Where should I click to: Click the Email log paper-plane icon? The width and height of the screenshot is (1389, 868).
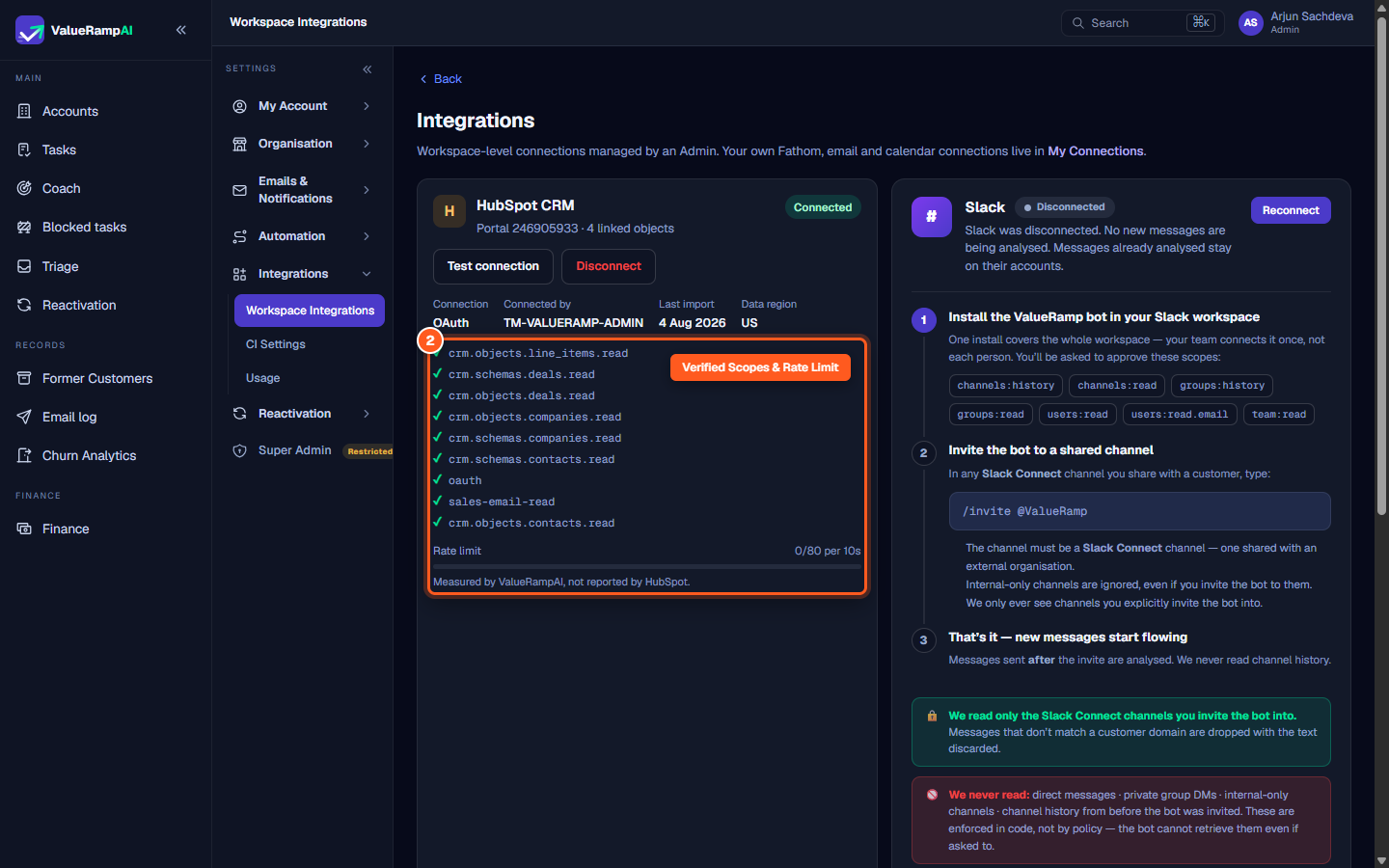(24, 417)
